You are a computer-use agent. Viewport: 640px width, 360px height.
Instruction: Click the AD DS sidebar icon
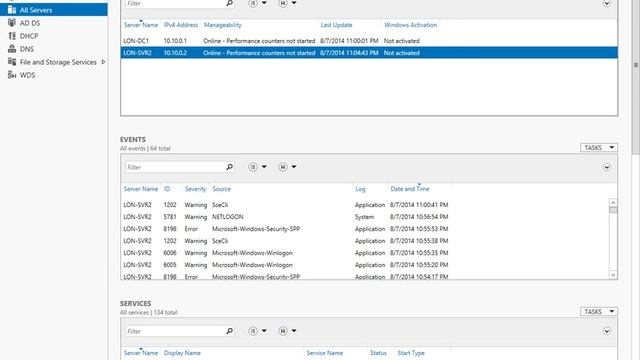[12, 23]
